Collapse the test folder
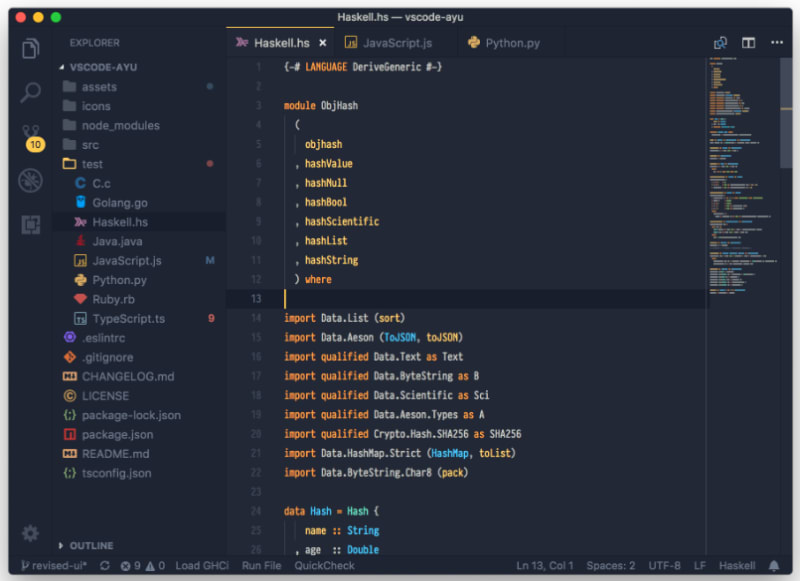 139,164
